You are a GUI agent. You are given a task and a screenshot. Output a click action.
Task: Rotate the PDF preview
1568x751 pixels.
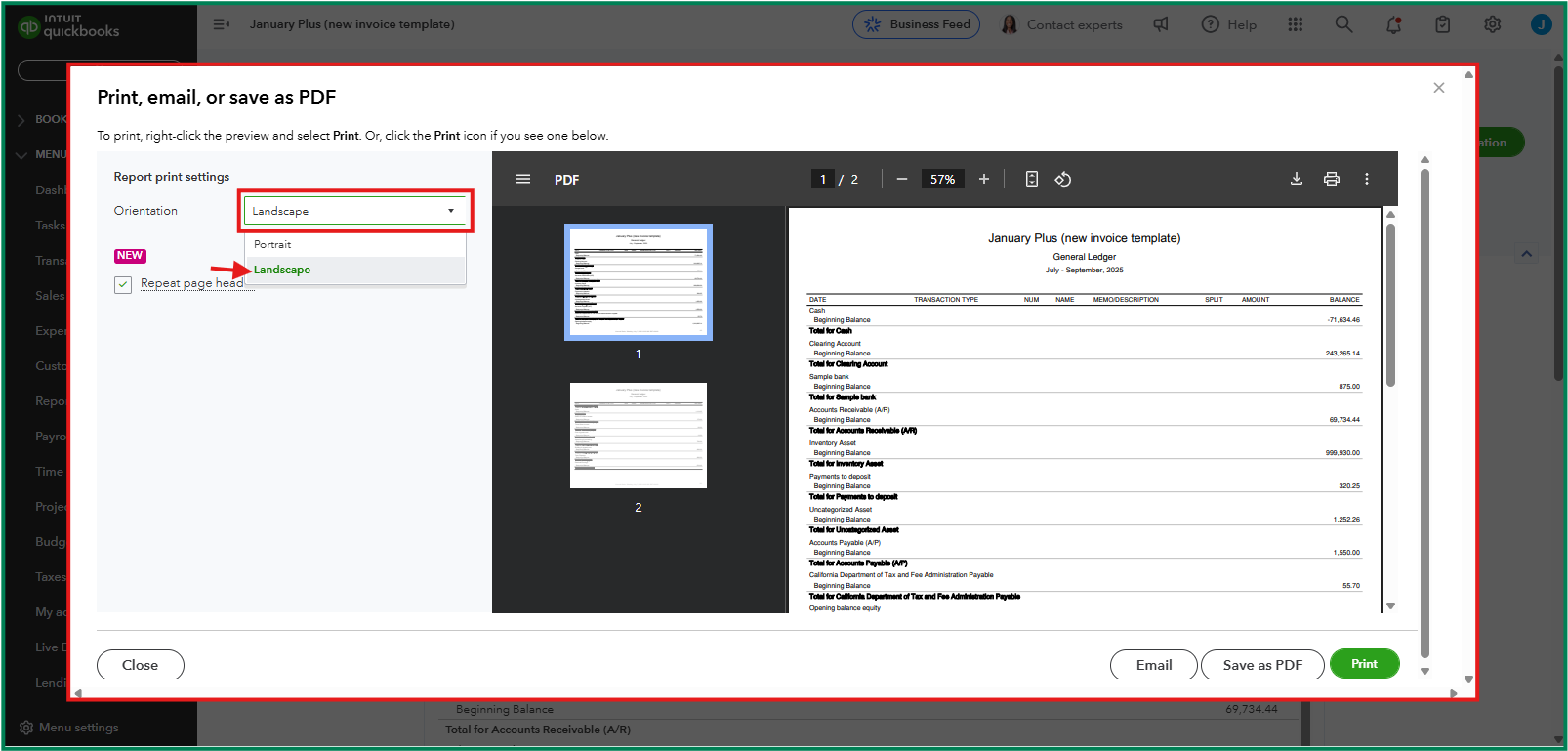click(x=1063, y=179)
